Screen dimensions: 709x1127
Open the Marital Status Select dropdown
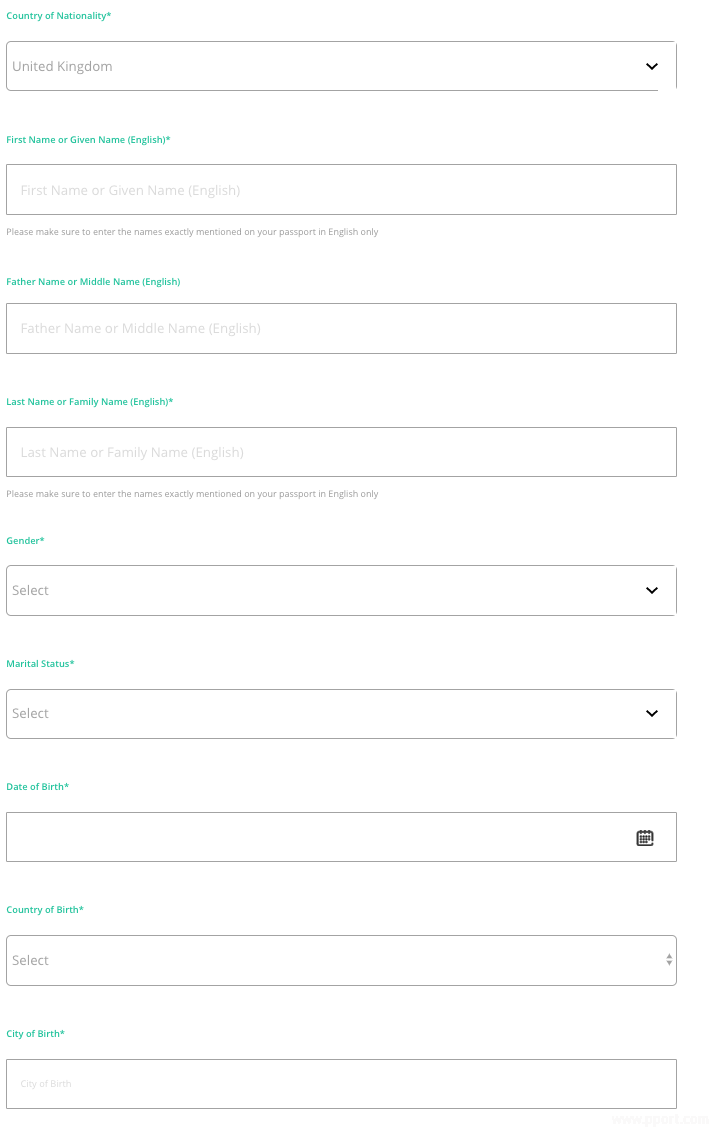[330, 714]
